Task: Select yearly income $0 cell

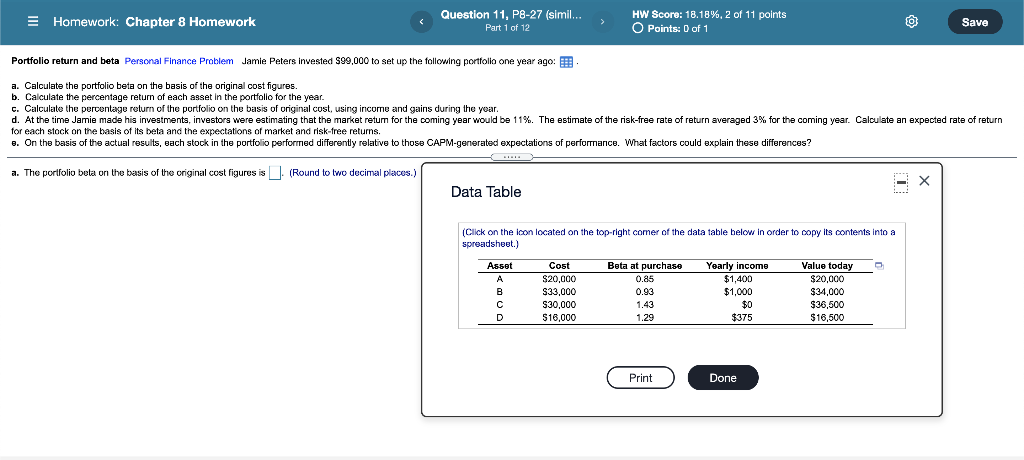Action: coord(747,305)
